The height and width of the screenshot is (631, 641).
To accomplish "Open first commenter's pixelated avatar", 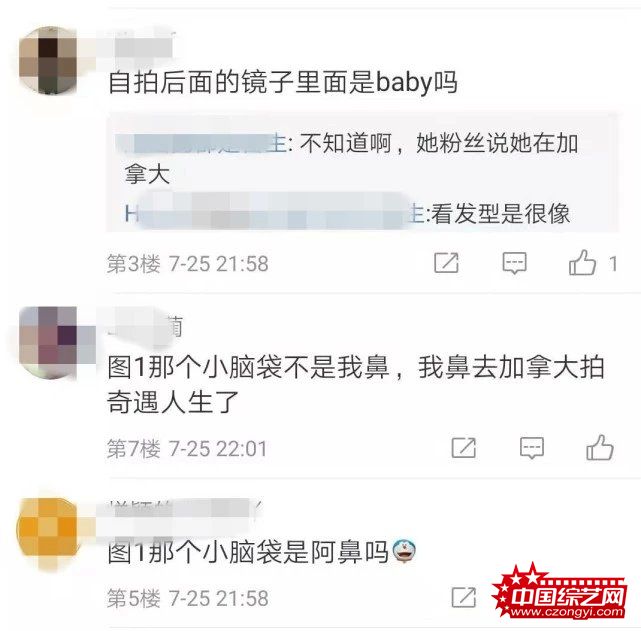I will [48, 60].
